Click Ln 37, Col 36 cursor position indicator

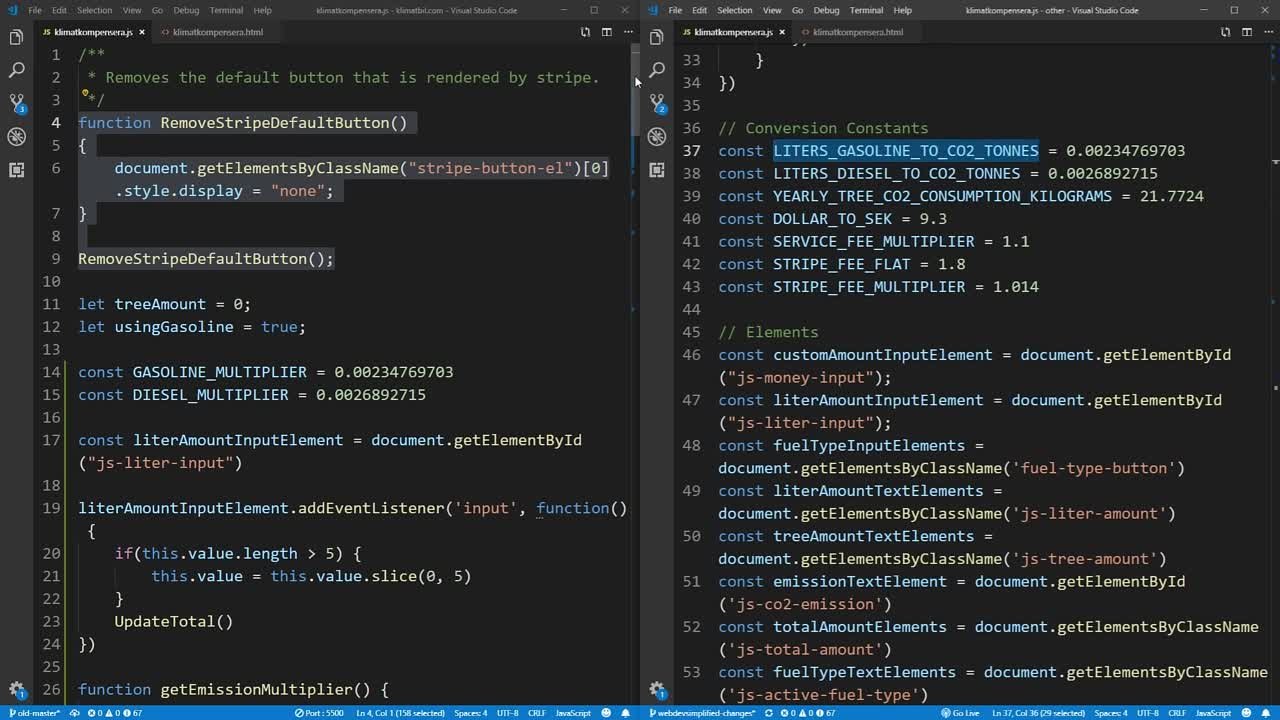click(1038, 713)
